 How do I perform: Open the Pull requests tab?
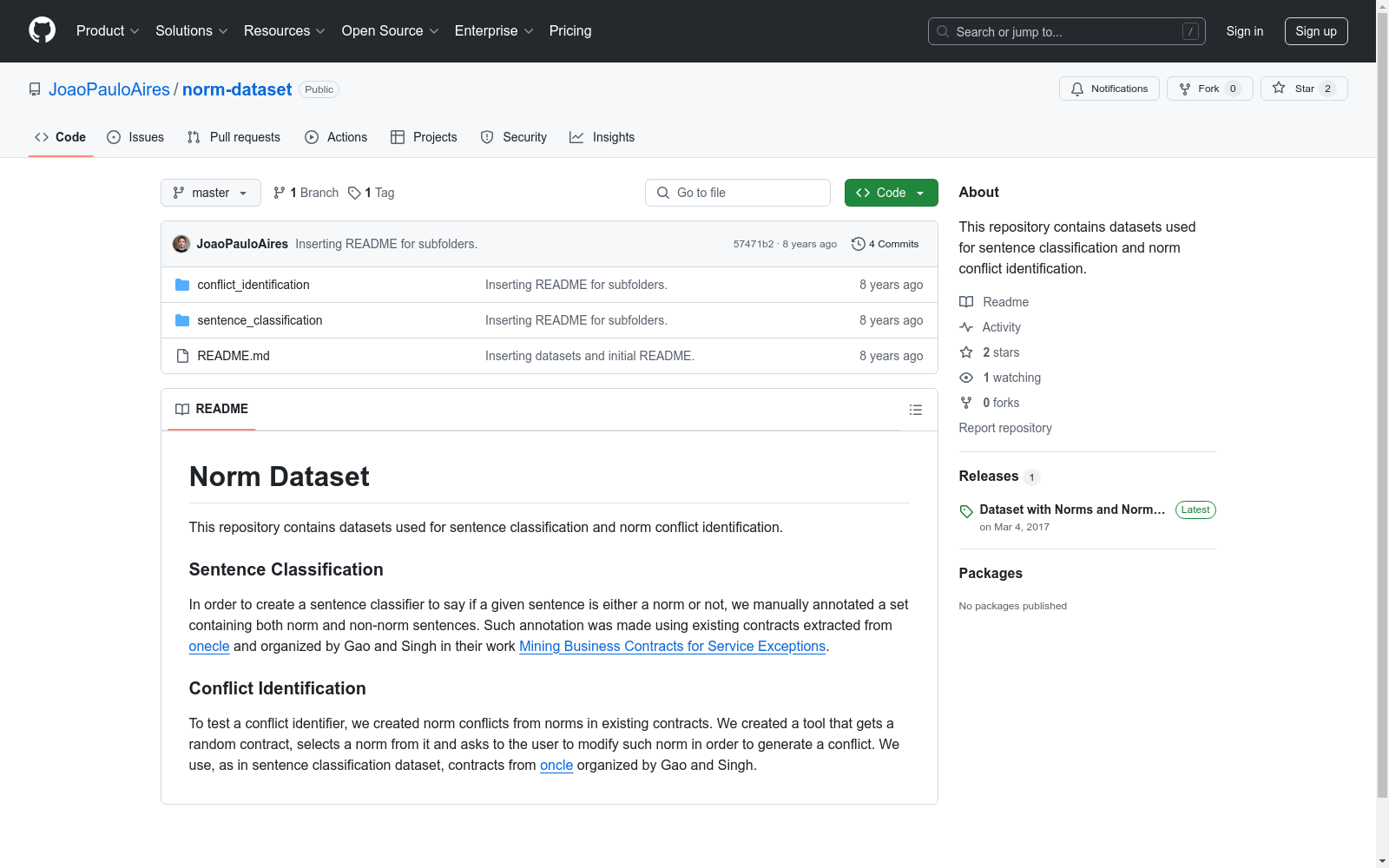234,137
